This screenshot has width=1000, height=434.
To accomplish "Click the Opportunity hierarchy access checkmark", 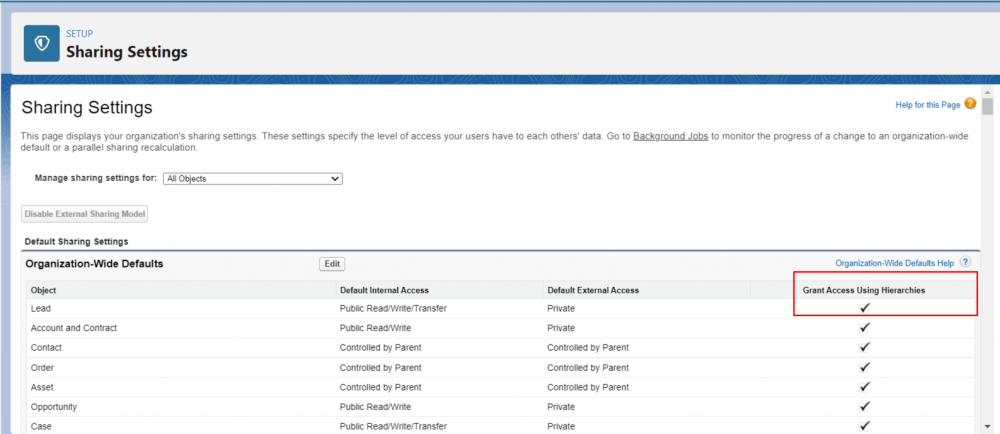I will click(x=865, y=407).
